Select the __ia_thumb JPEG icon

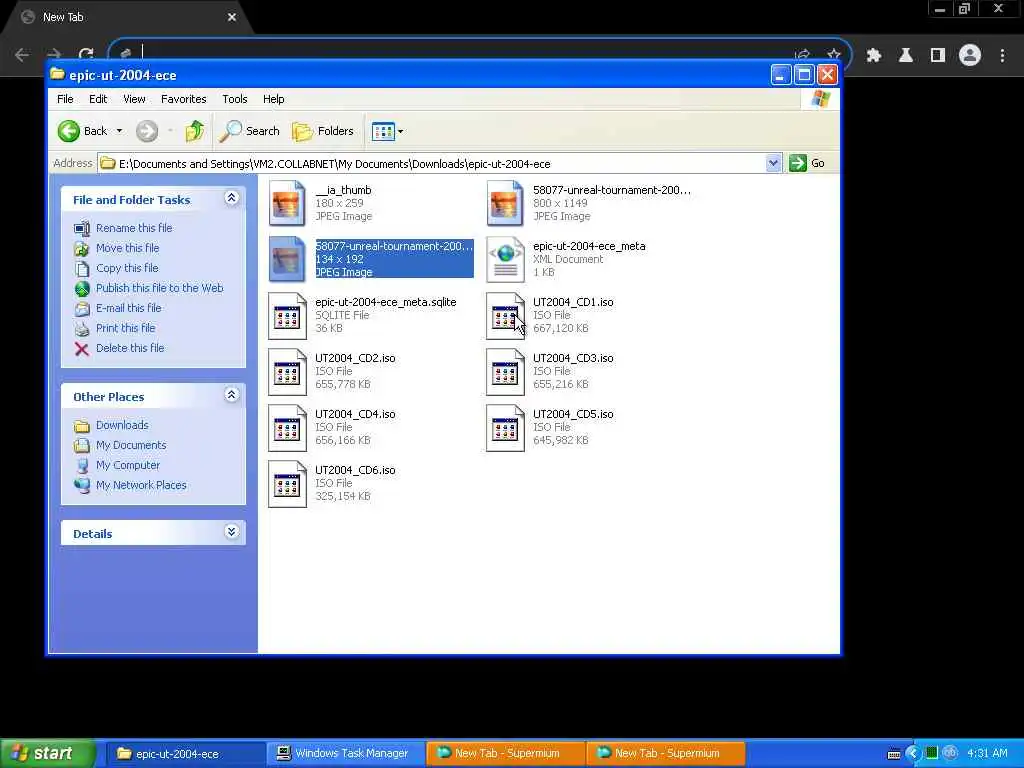click(287, 203)
